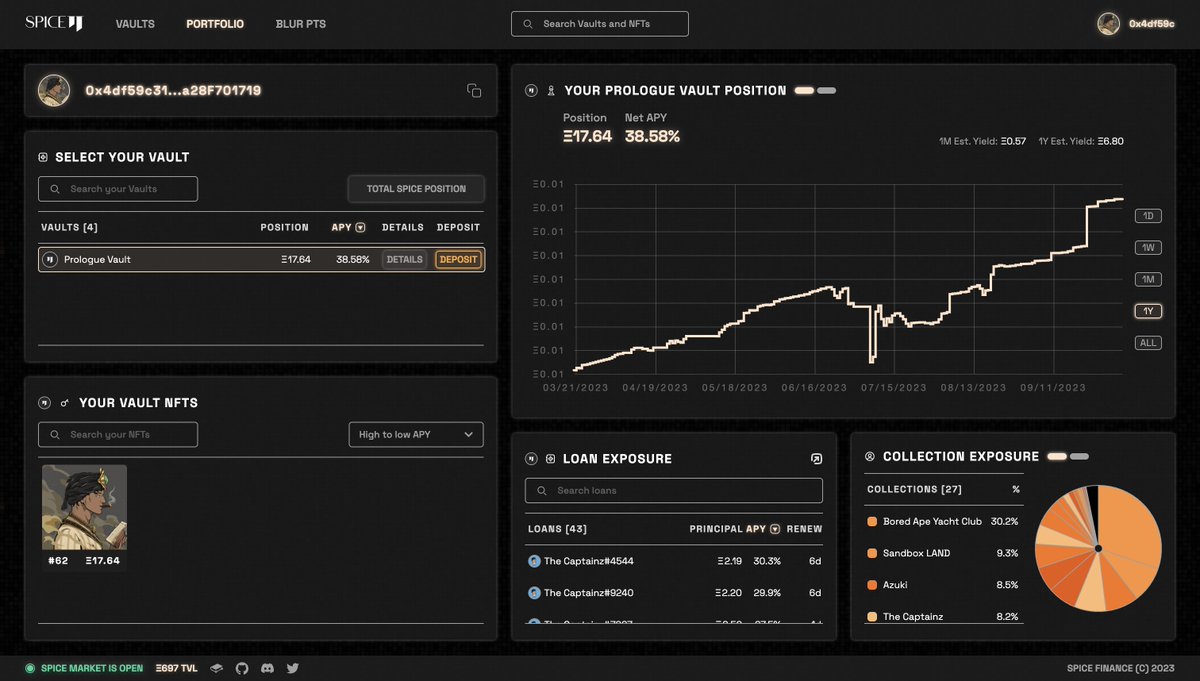Click the avatar beside the wallet address panel
Screen dimensions: 1200x681
point(54,90)
